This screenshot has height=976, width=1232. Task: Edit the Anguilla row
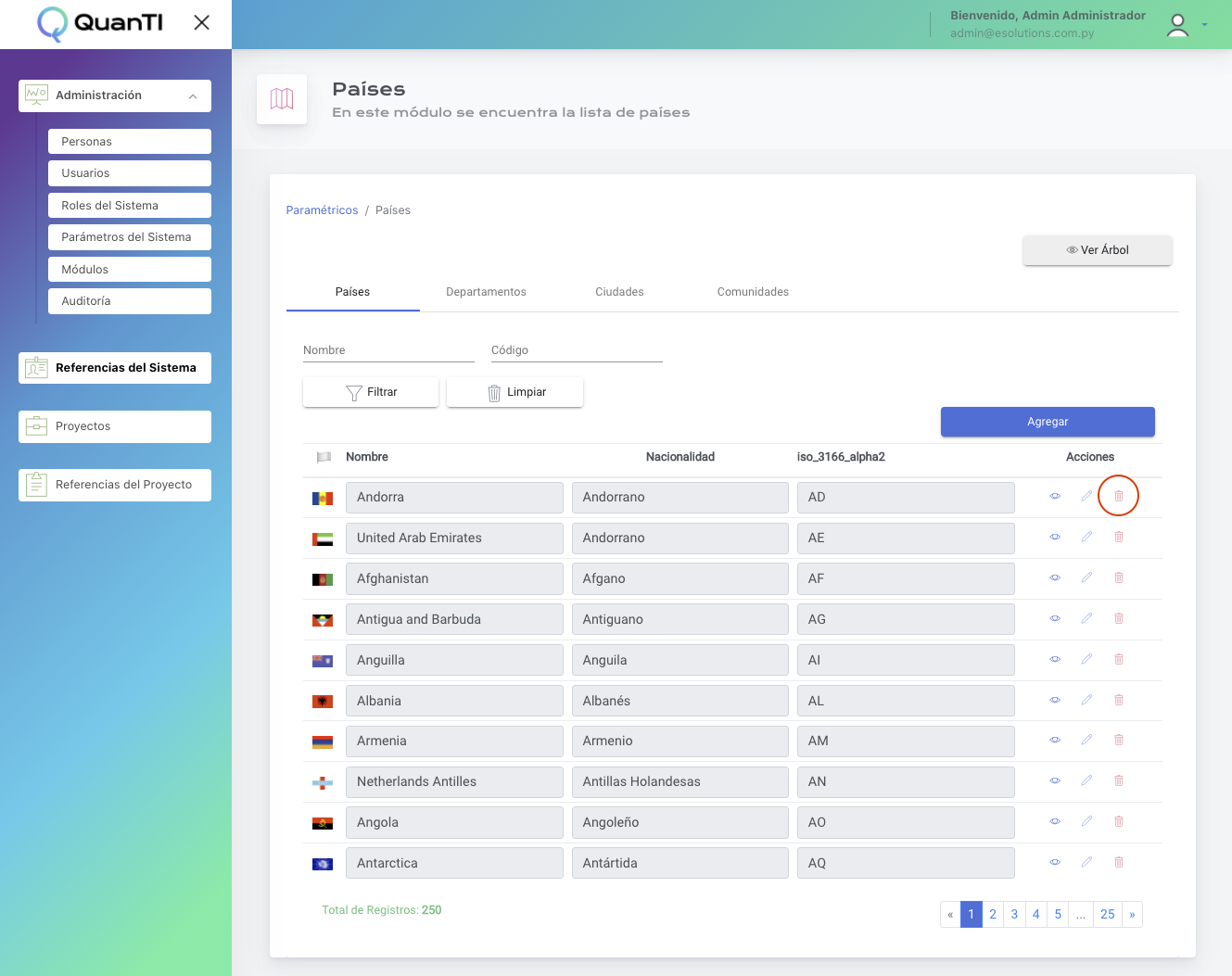(1086, 660)
